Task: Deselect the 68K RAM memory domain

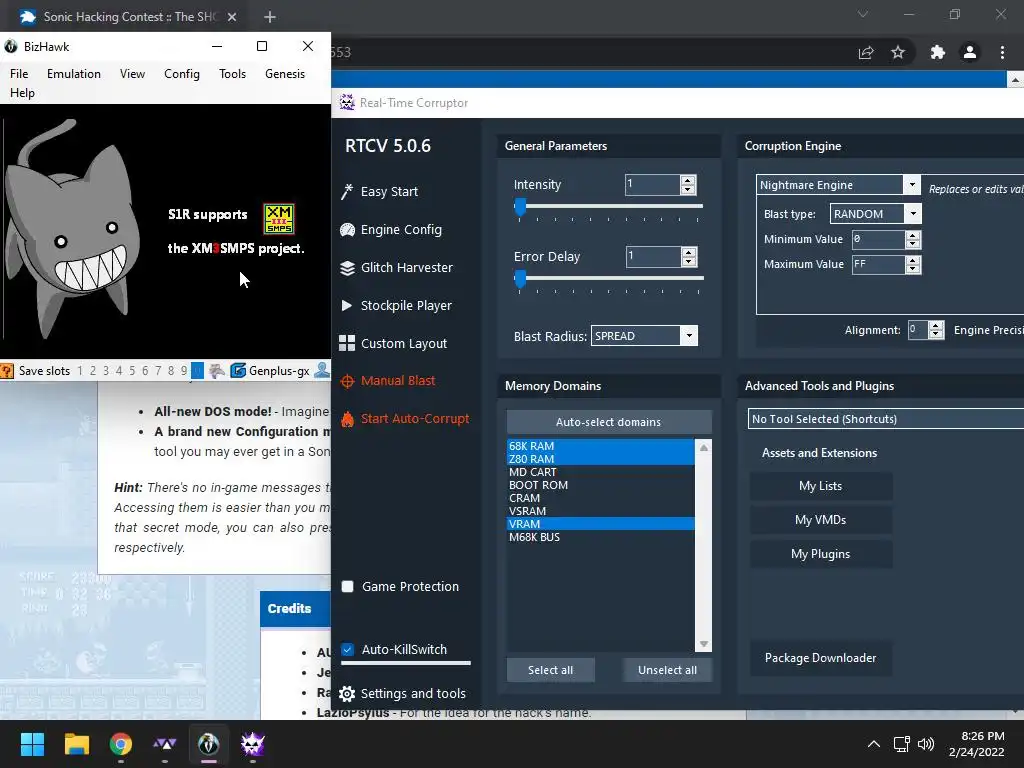Action: (600, 445)
